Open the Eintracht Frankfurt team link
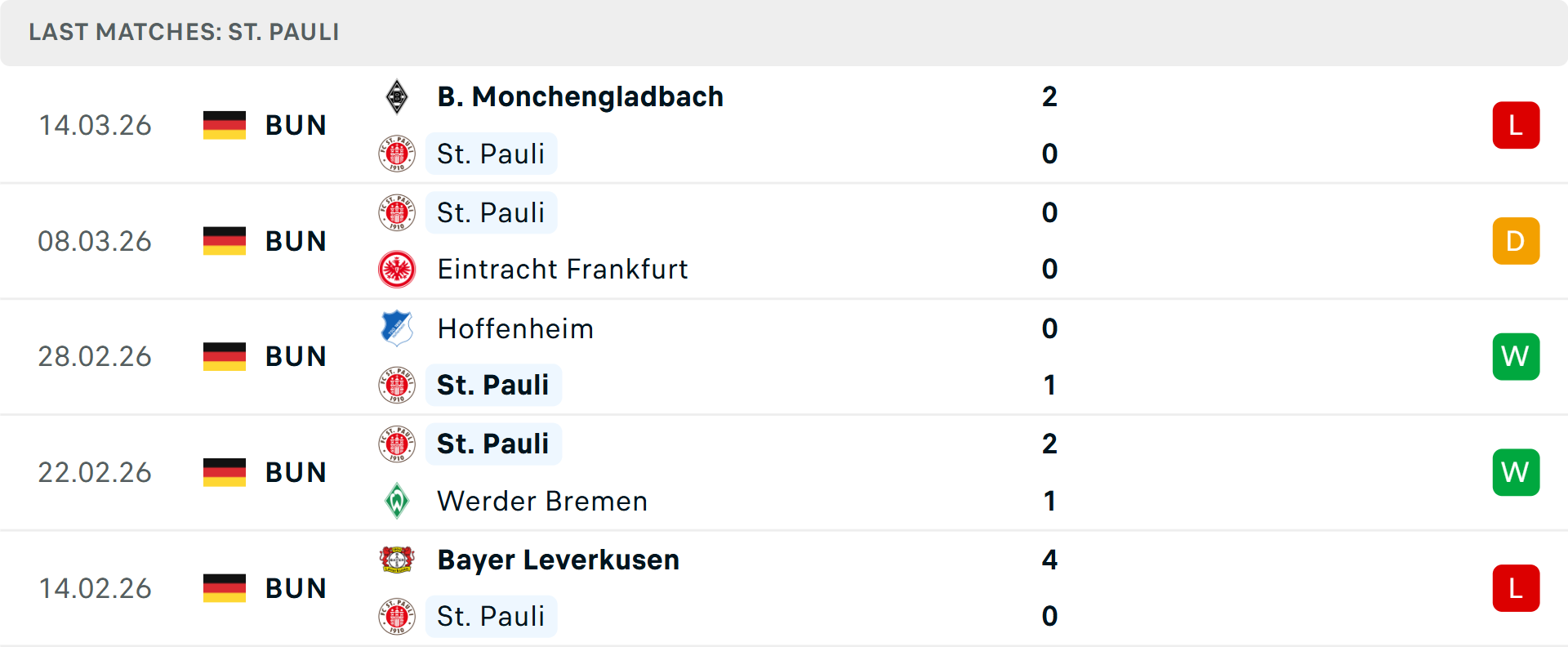1568x647 pixels. point(563,270)
